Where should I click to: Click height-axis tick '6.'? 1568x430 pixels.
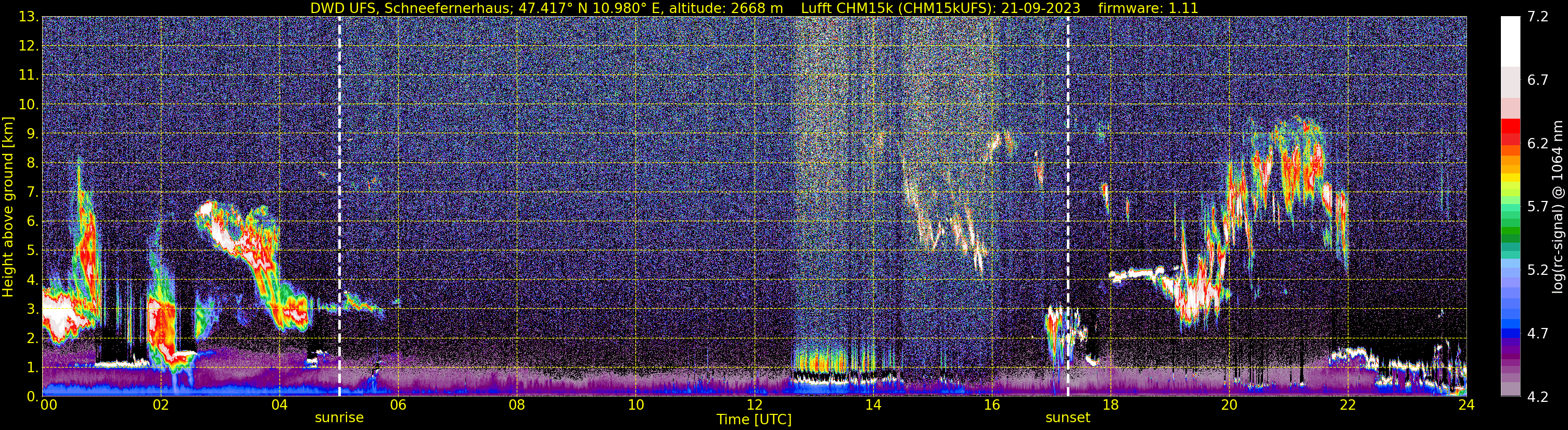(32, 221)
